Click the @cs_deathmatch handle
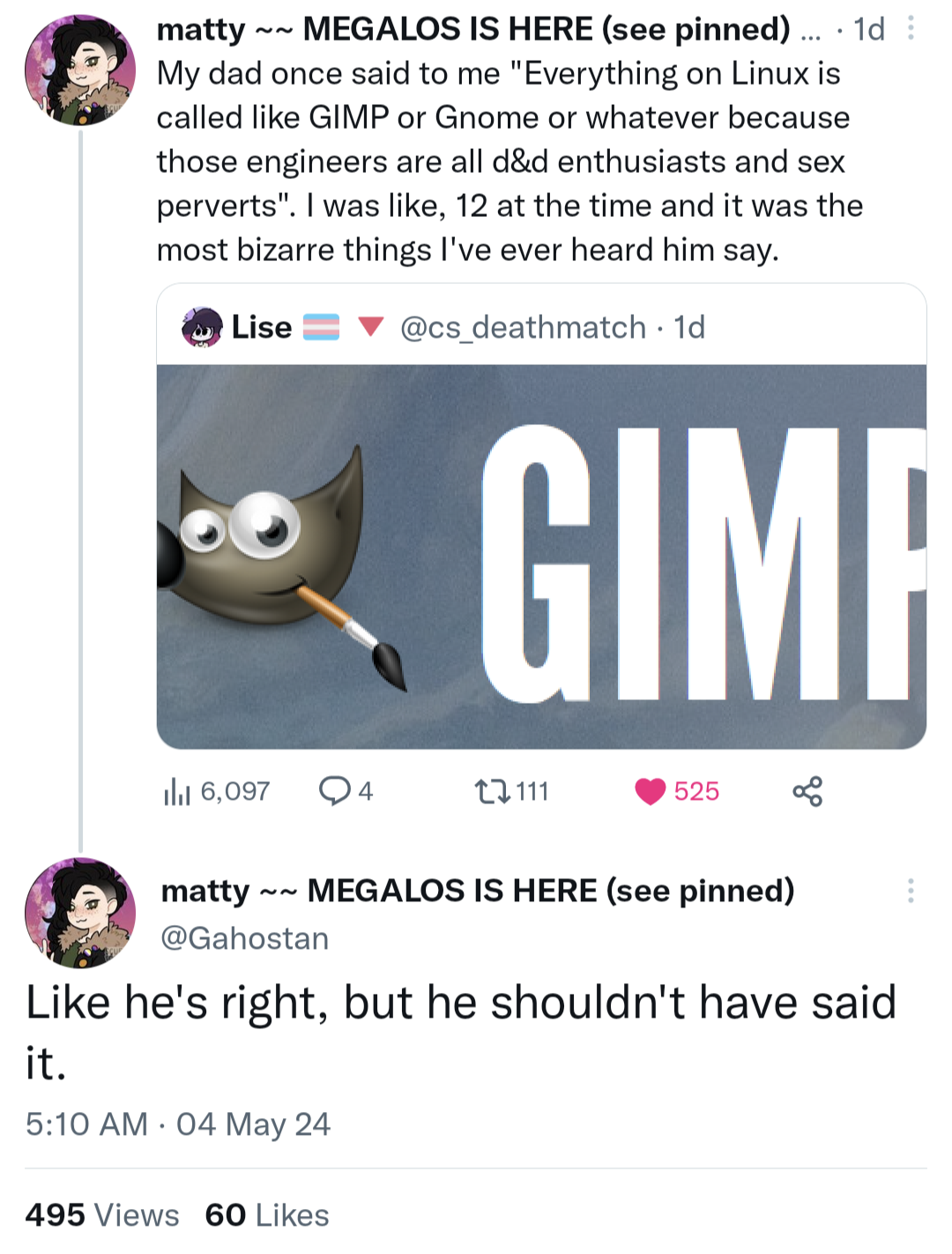The height and width of the screenshot is (1254, 952). click(x=523, y=327)
